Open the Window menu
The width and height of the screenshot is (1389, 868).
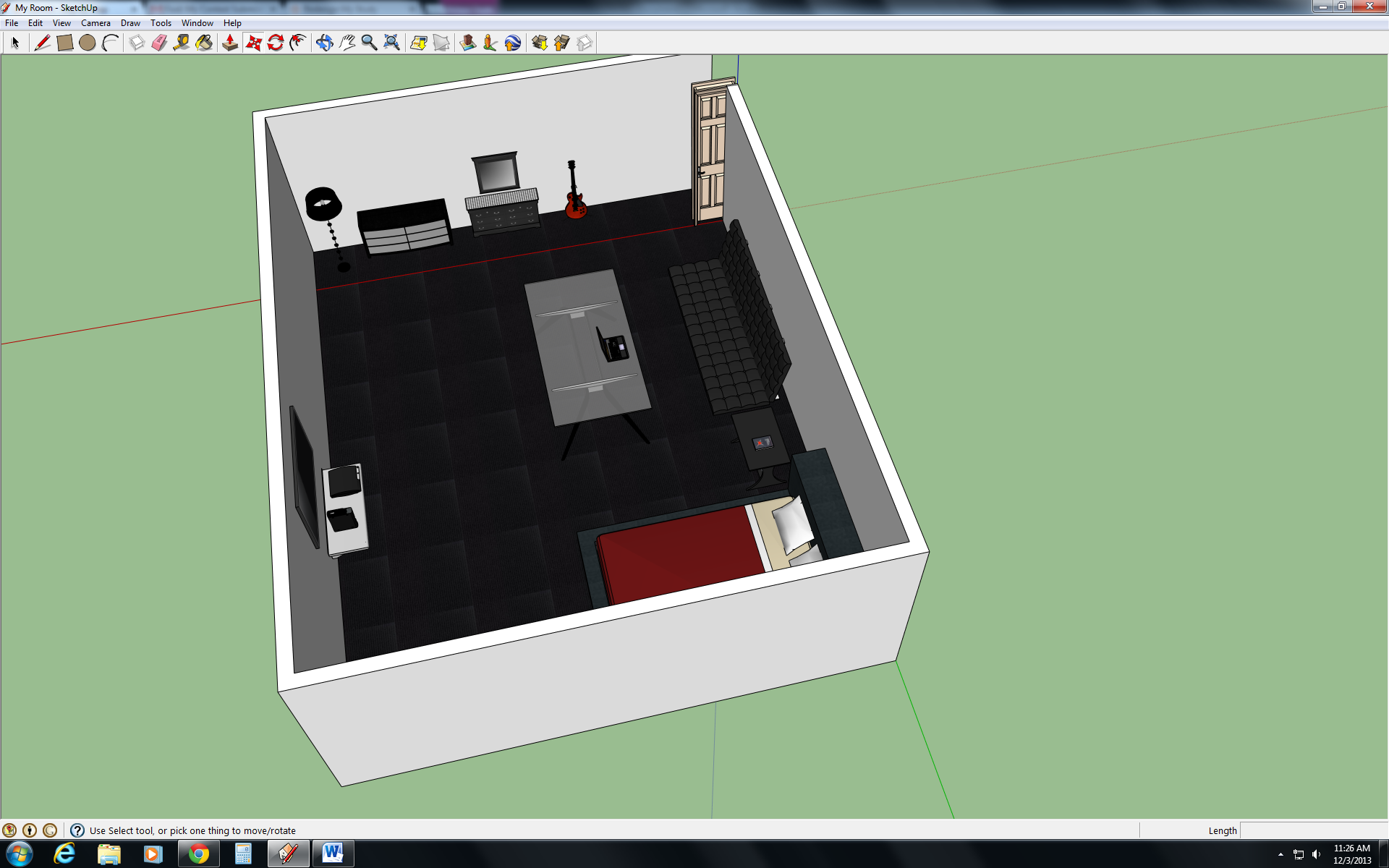coord(197,23)
